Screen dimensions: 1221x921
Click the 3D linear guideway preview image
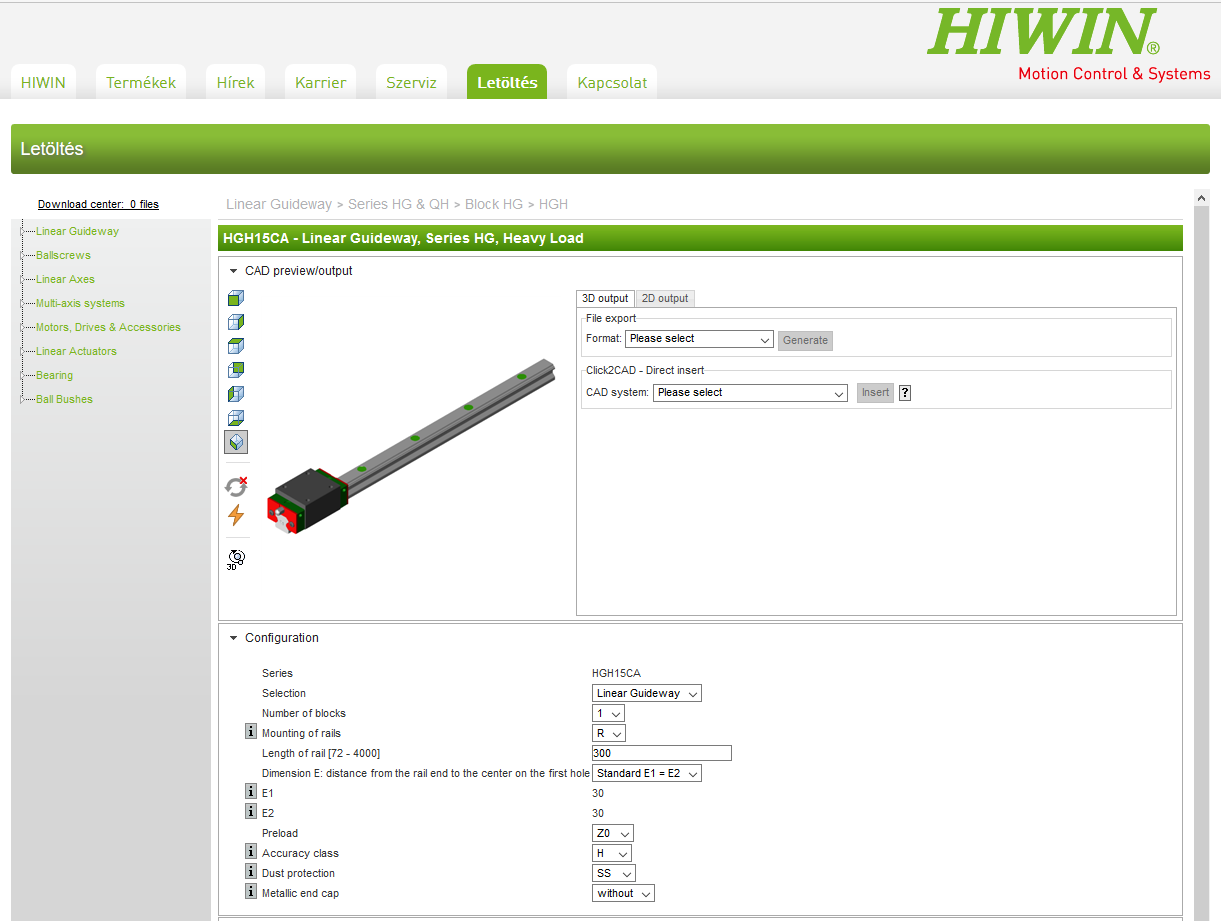[x=410, y=448]
